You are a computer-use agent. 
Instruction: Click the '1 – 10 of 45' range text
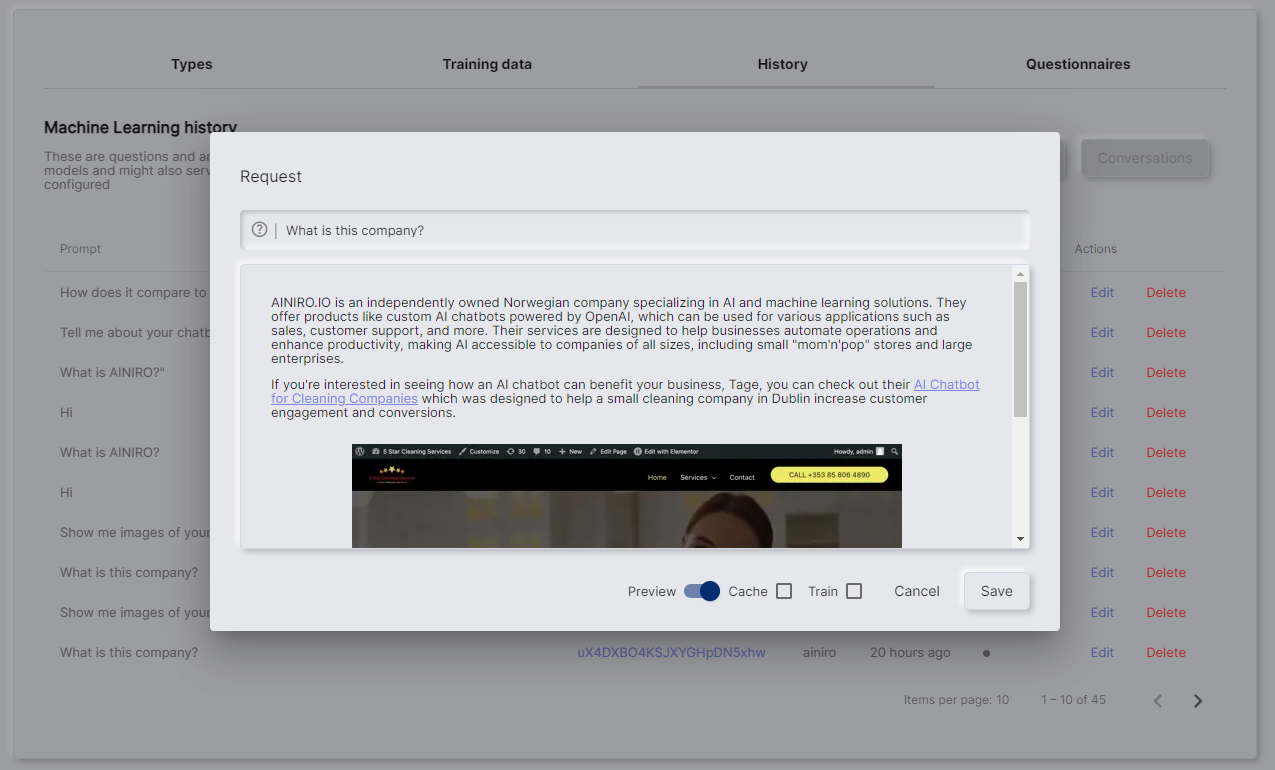(1073, 700)
